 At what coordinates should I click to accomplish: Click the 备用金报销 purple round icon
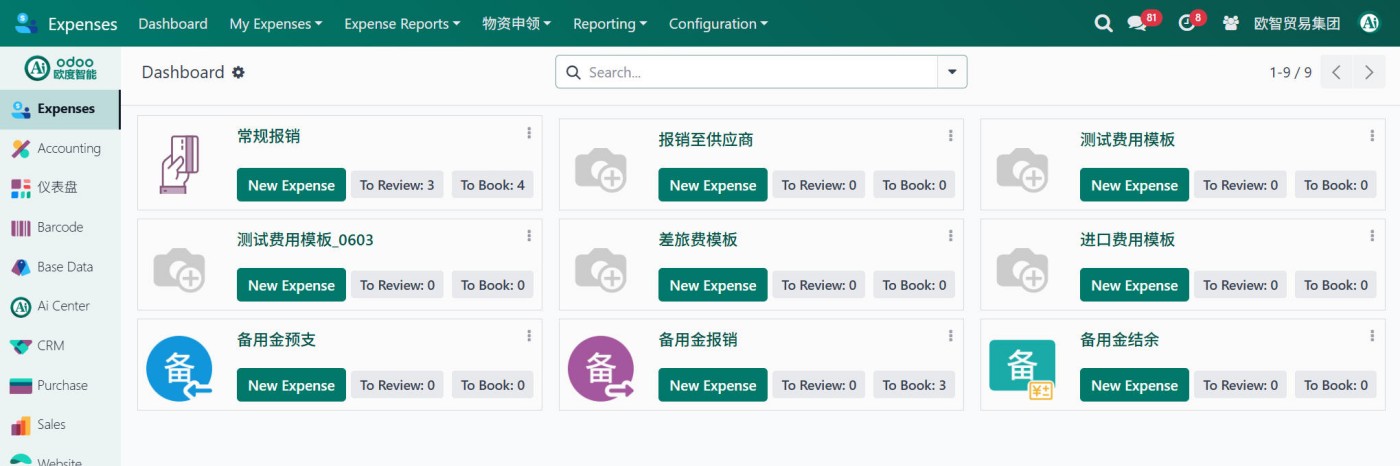pos(601,368)
